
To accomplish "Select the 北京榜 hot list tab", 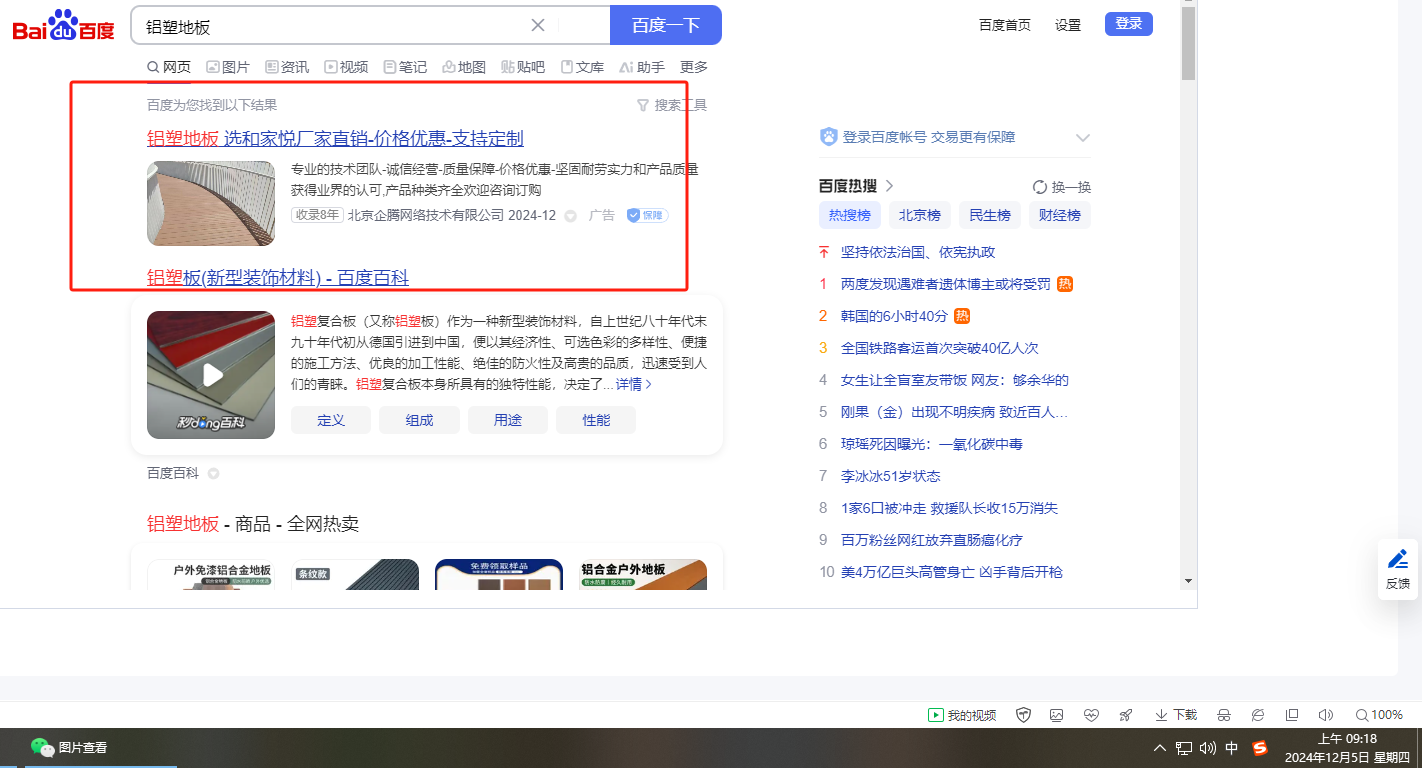I will click(919, 215).
